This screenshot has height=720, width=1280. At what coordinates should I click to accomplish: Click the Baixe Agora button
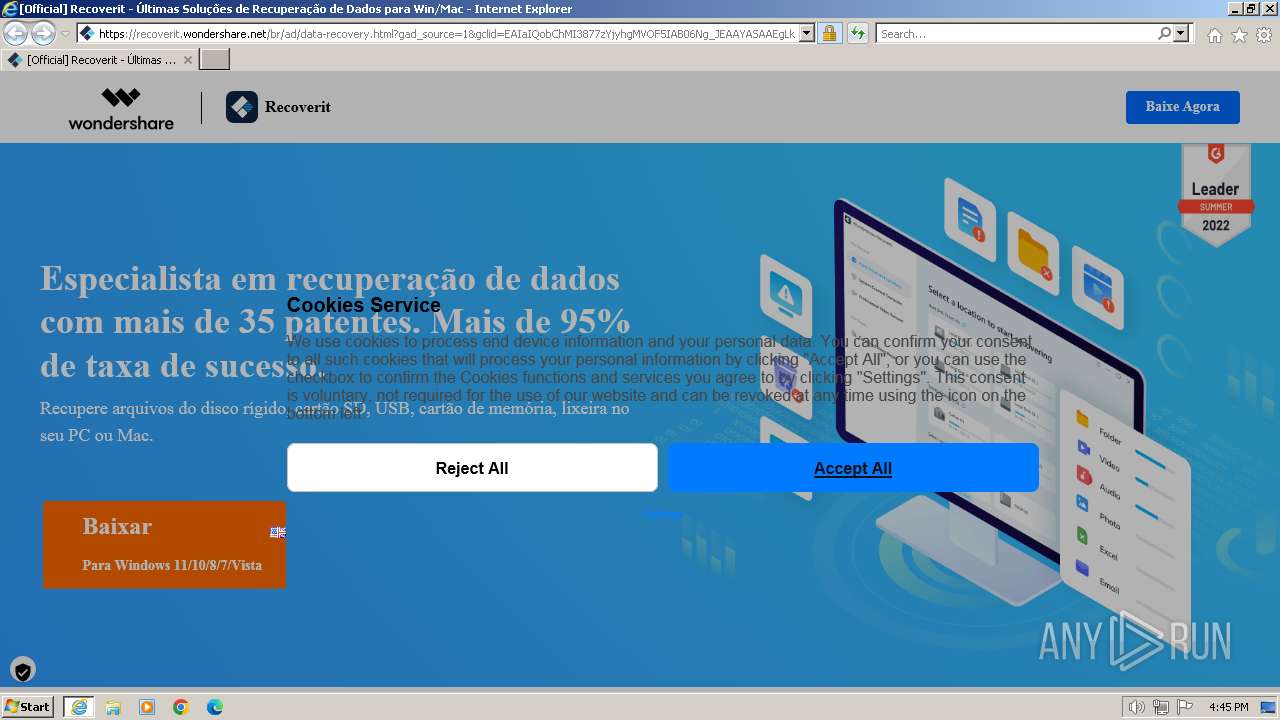tap(1182, 107)
